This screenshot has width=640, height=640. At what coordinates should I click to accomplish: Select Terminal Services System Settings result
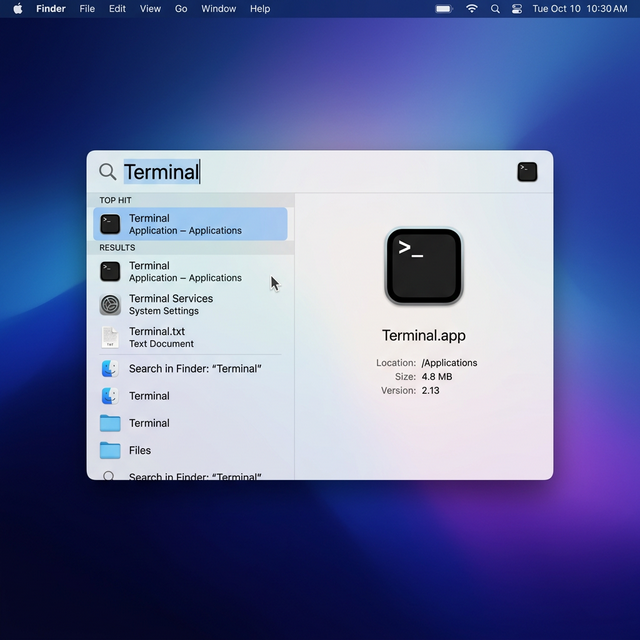coord(190,304)
